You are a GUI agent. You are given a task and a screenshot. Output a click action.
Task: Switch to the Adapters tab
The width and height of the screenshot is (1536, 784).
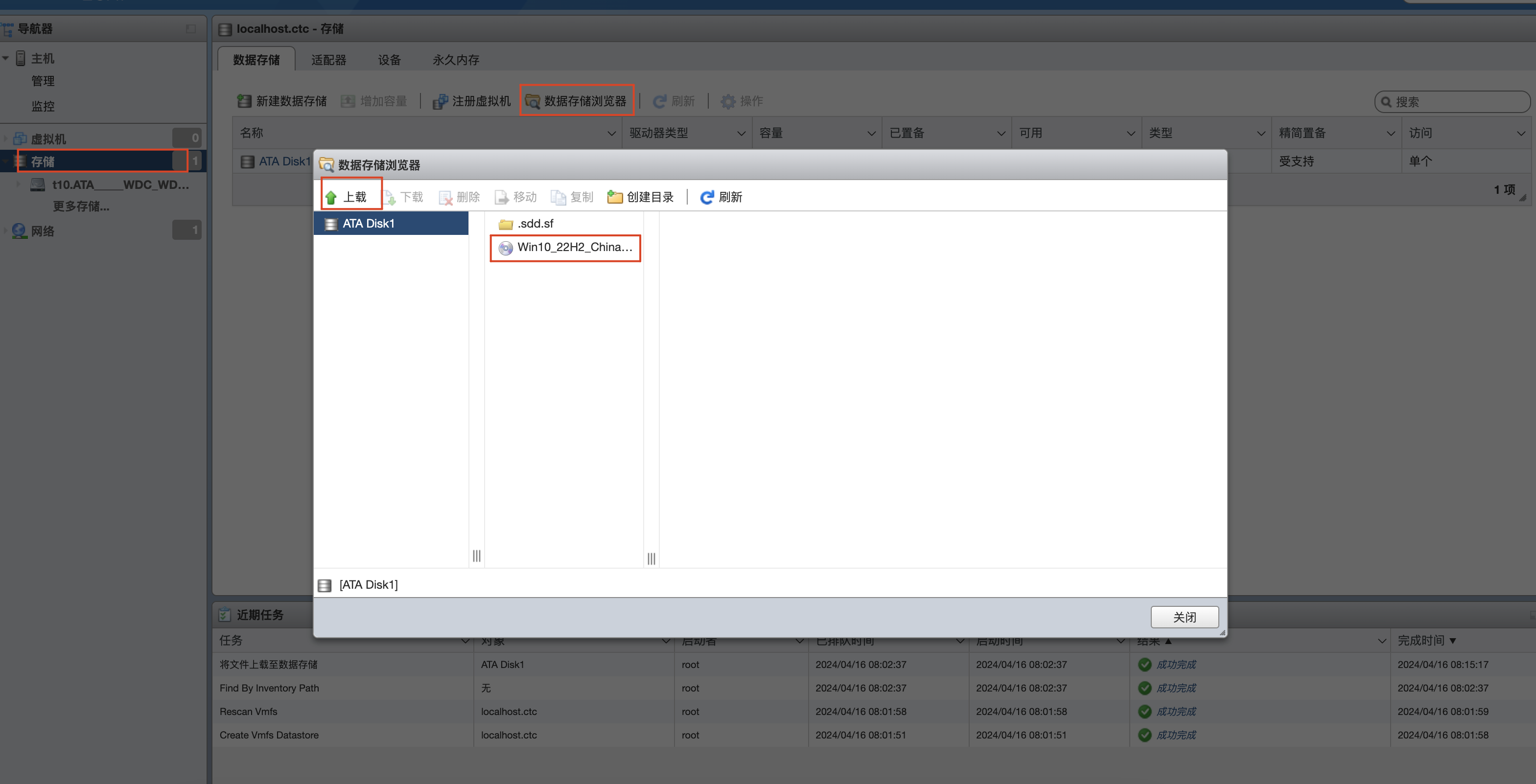point(328,60)
